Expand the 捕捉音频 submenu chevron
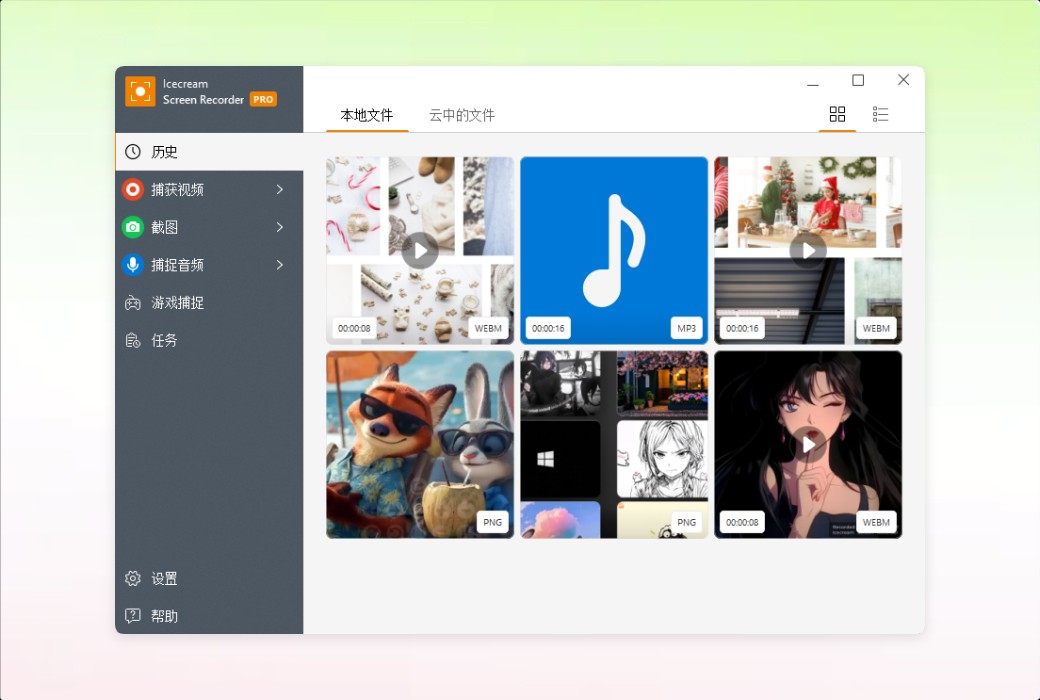Screen dimensions: 1040x700 pos(282,265)
